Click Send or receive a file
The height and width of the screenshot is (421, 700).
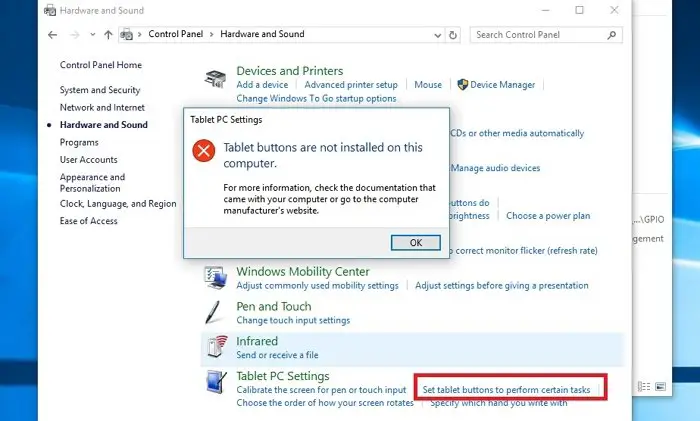coord(277,355)
